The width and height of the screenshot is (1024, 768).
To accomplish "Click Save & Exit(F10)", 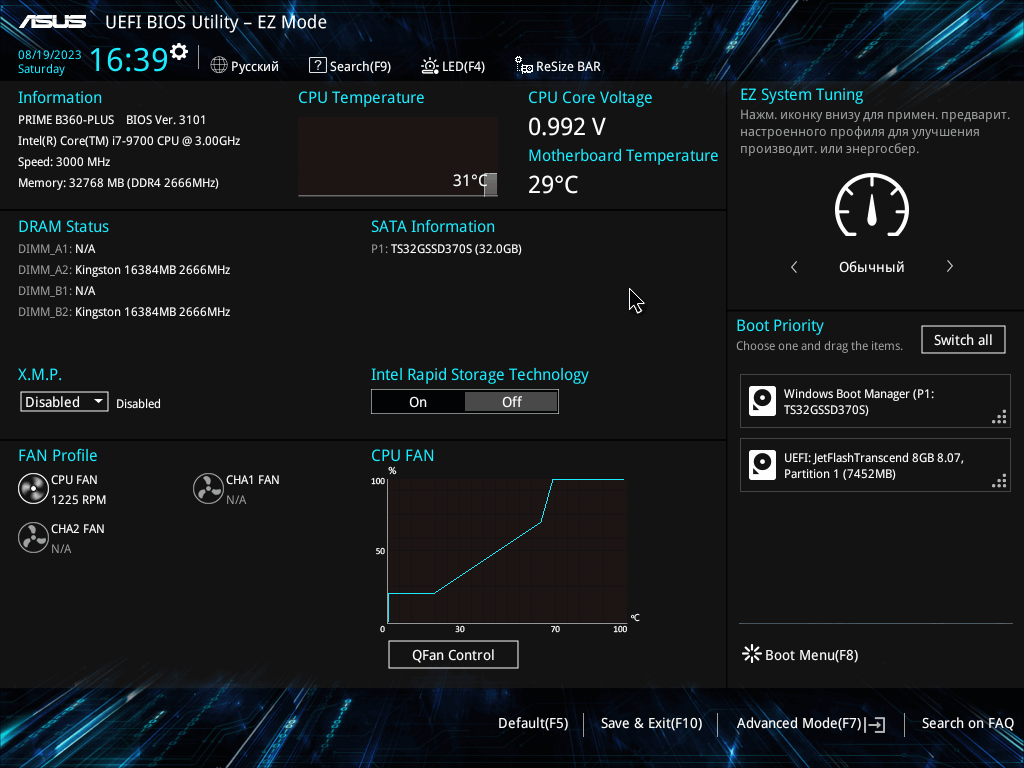I will coord(651,724).
